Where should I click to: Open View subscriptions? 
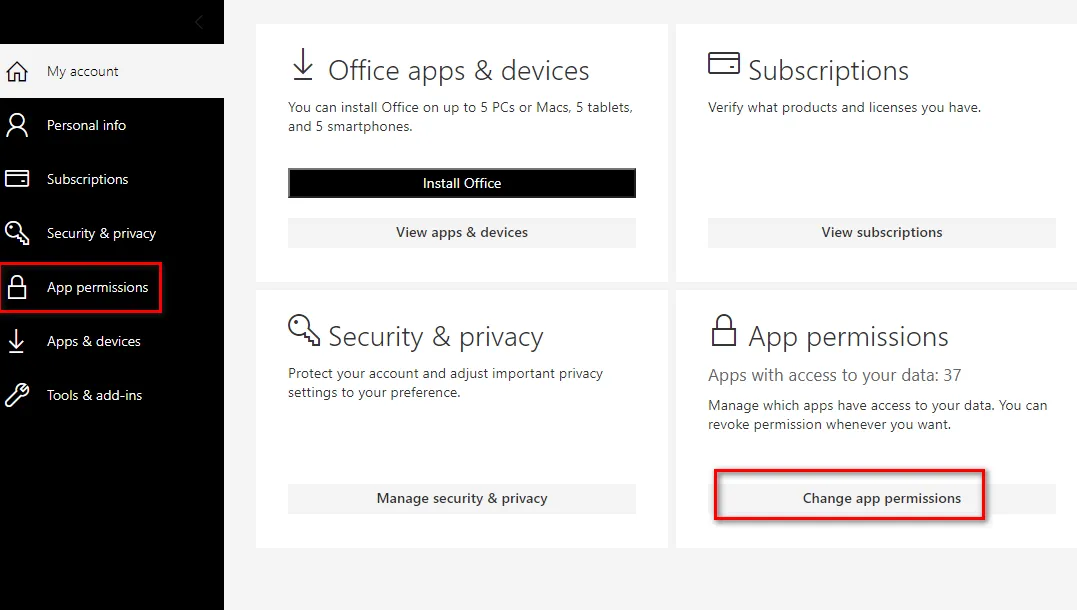(881, 233)
